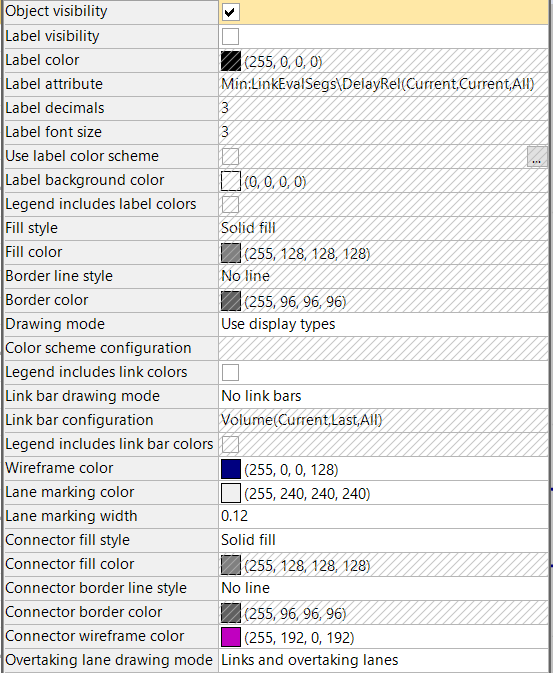The image size is (553, 673).
Task: Select the 'Connector wireframe color' row label
Action: (95, 637)
